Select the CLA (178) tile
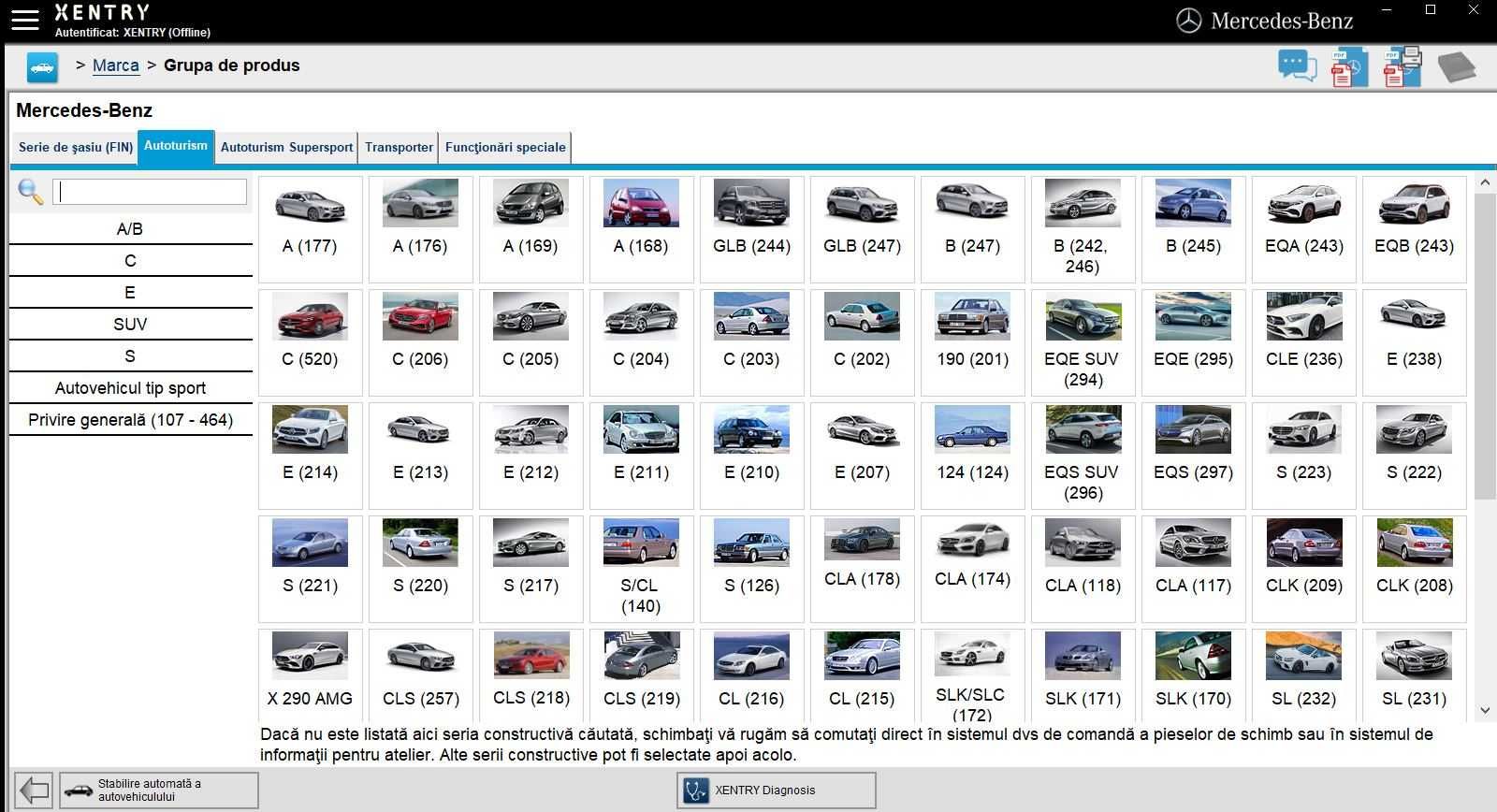Screen dimensions: 1497x812 pyautogui.click(x=863, y=569)
